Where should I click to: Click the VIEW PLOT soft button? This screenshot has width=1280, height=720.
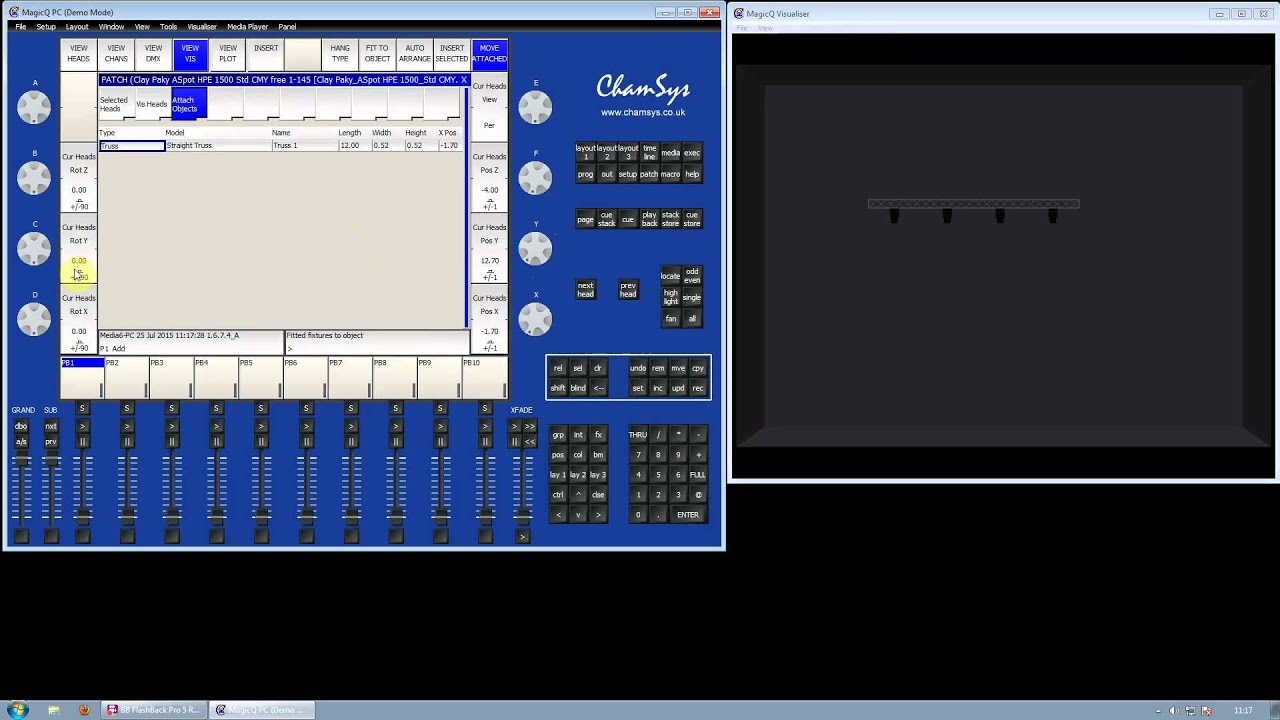click(228, 53)
